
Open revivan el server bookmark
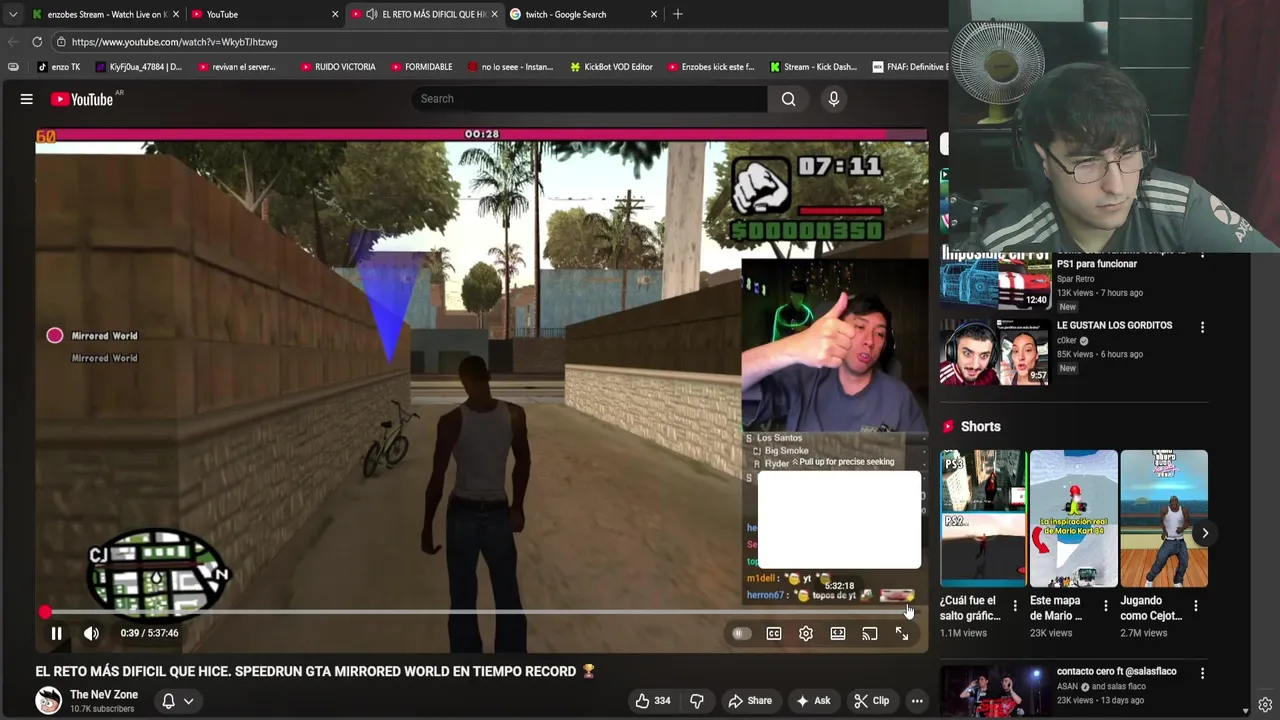tap(236, 67)
